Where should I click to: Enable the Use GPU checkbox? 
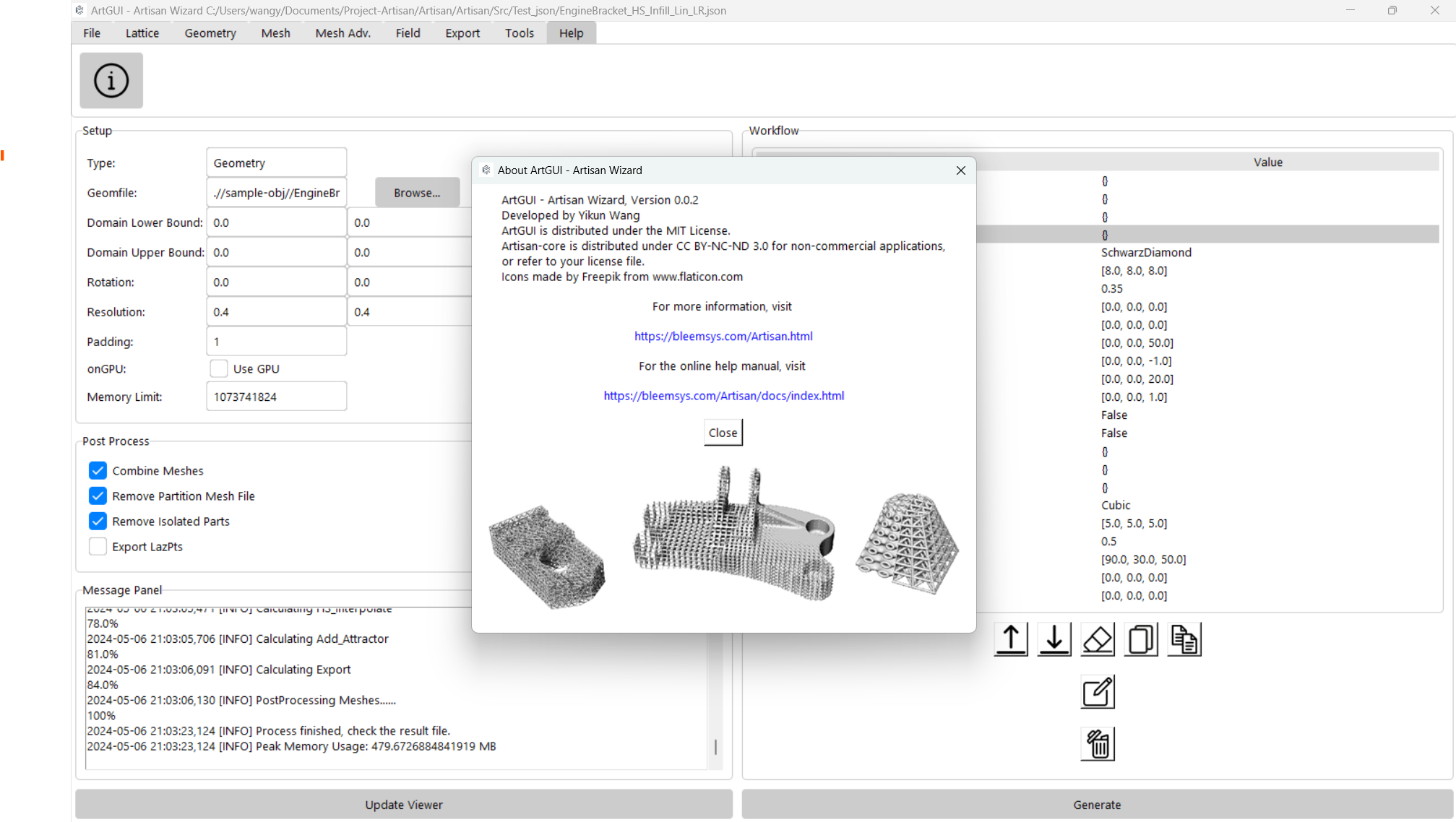coord(219,368)
